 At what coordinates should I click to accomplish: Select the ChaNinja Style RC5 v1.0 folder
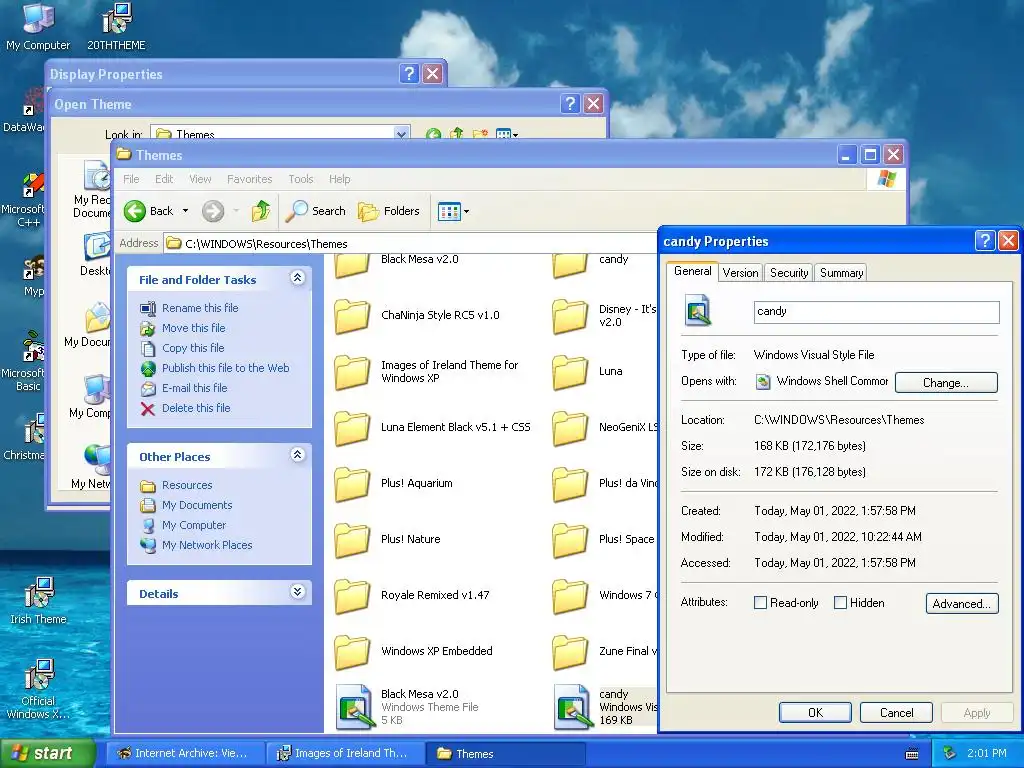pyautogui.click(x=417, y=315)
